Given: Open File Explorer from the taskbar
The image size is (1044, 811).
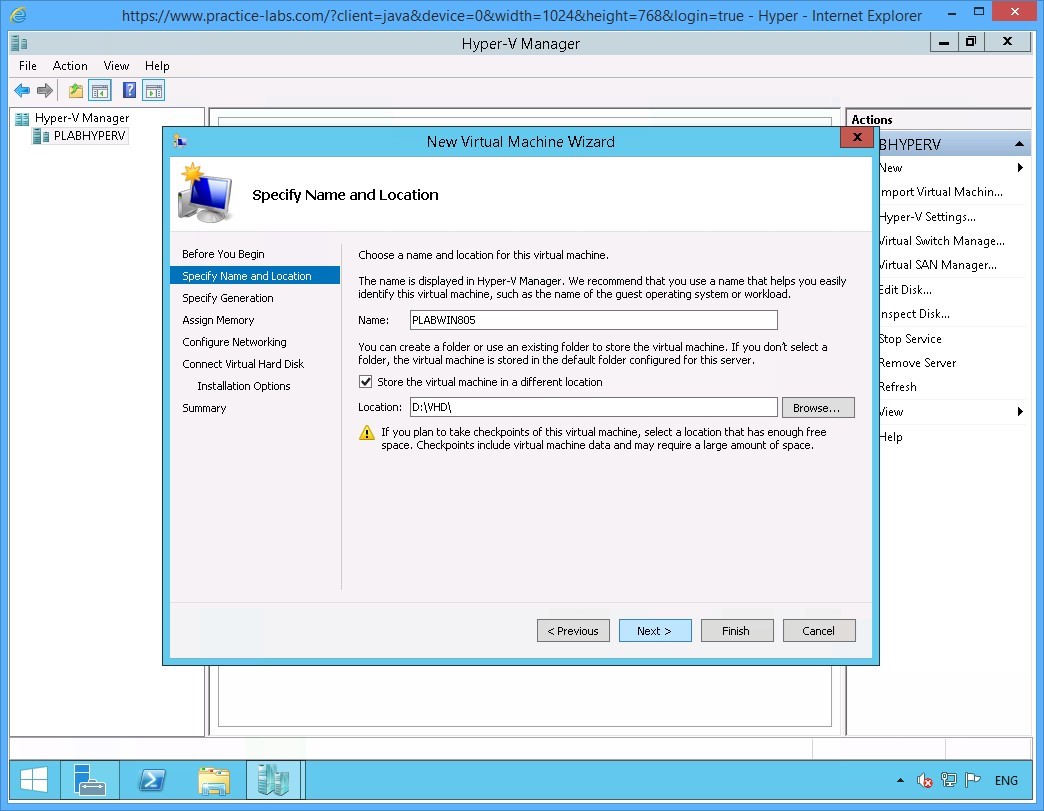Looking at the screenshot, I should (214, 780).
